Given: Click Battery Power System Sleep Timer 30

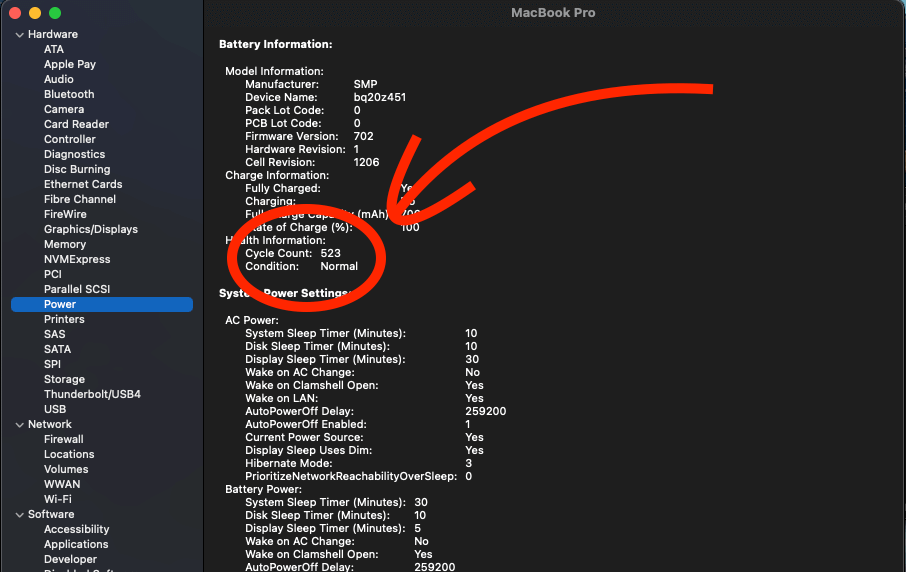Looking at the screenshot, I should [x=421, y=503].
